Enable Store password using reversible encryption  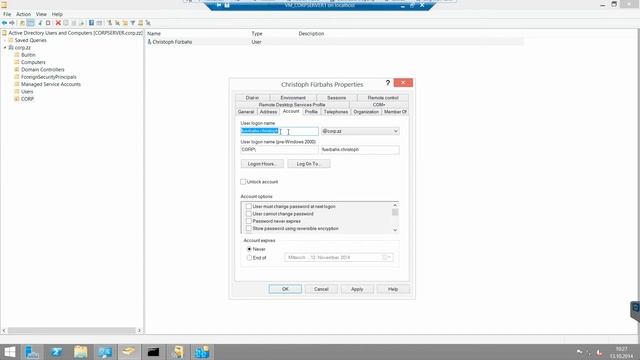pyautogui.click(x=249, y=229)
